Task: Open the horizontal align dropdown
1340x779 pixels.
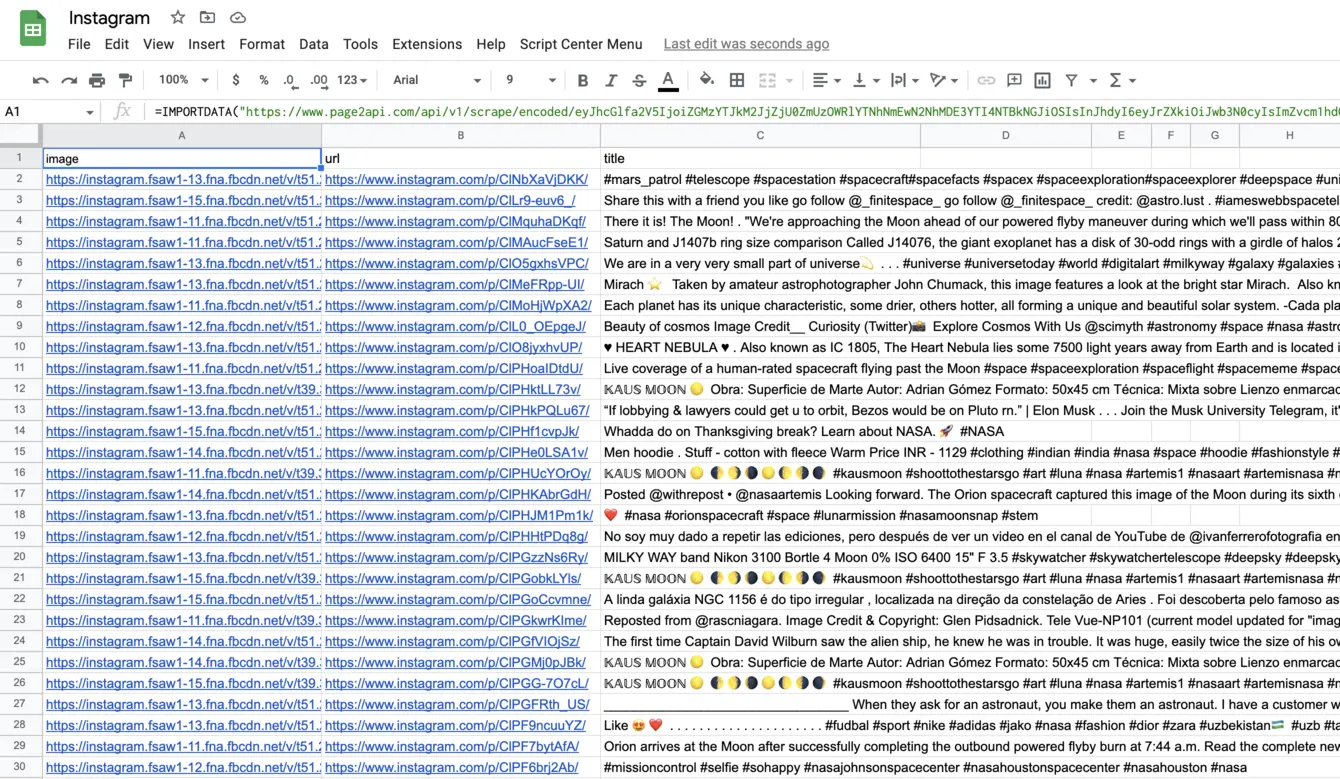Action: (827, 80)
